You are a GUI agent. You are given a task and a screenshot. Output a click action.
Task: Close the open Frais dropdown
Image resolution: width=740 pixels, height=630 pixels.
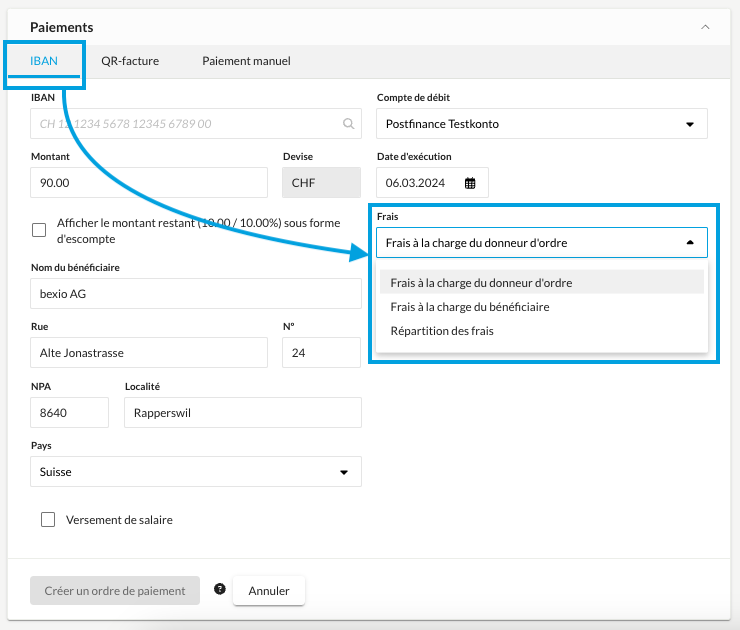(x=542, y=243)
